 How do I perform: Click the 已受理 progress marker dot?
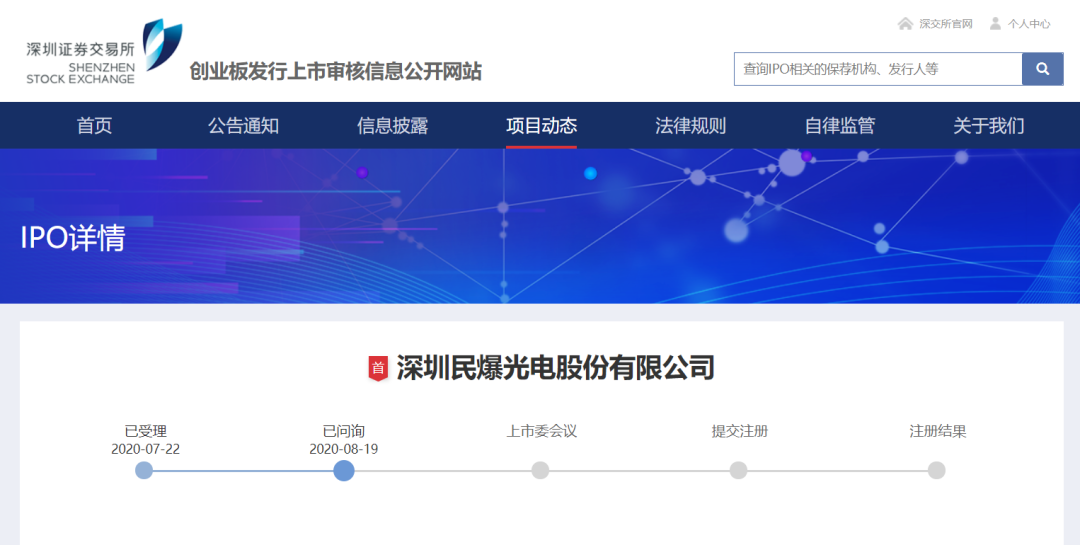(x=144, y=471)
